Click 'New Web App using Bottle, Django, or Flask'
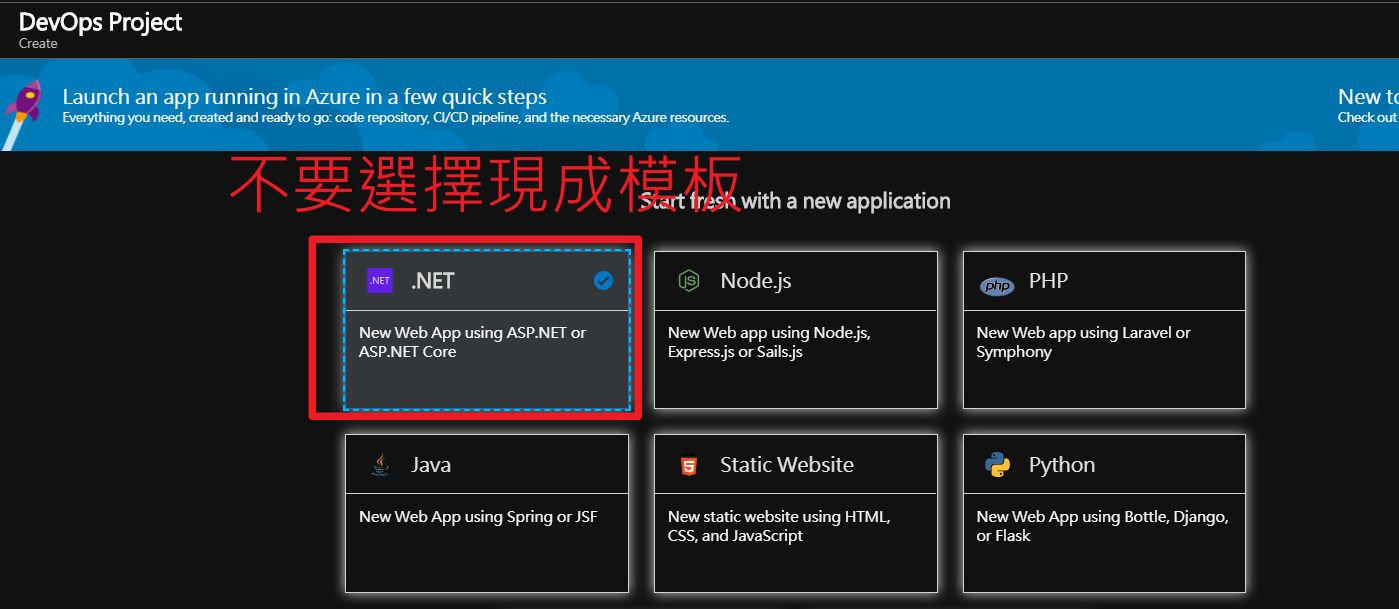This screenshot has width=1399, height=609. 1102,526
